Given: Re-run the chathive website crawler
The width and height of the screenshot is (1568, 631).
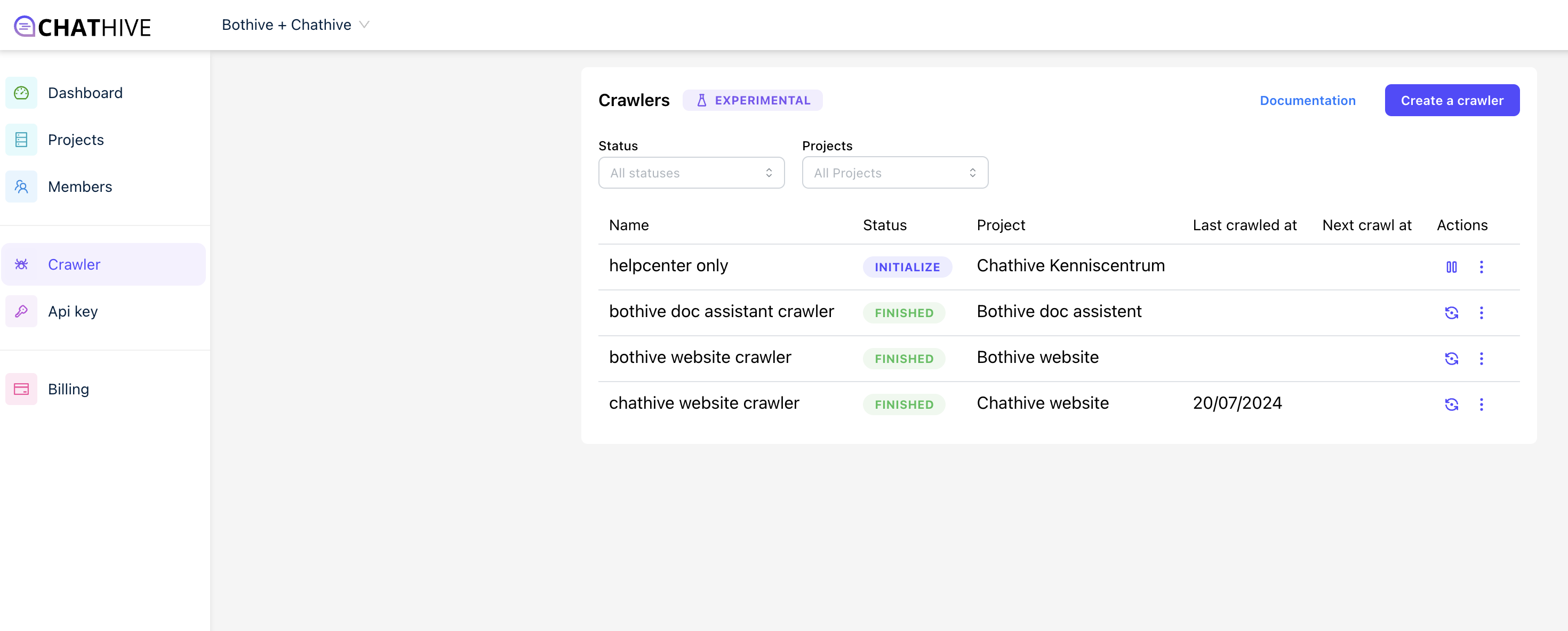Looking at the screenshot, I should point(1452,404).
